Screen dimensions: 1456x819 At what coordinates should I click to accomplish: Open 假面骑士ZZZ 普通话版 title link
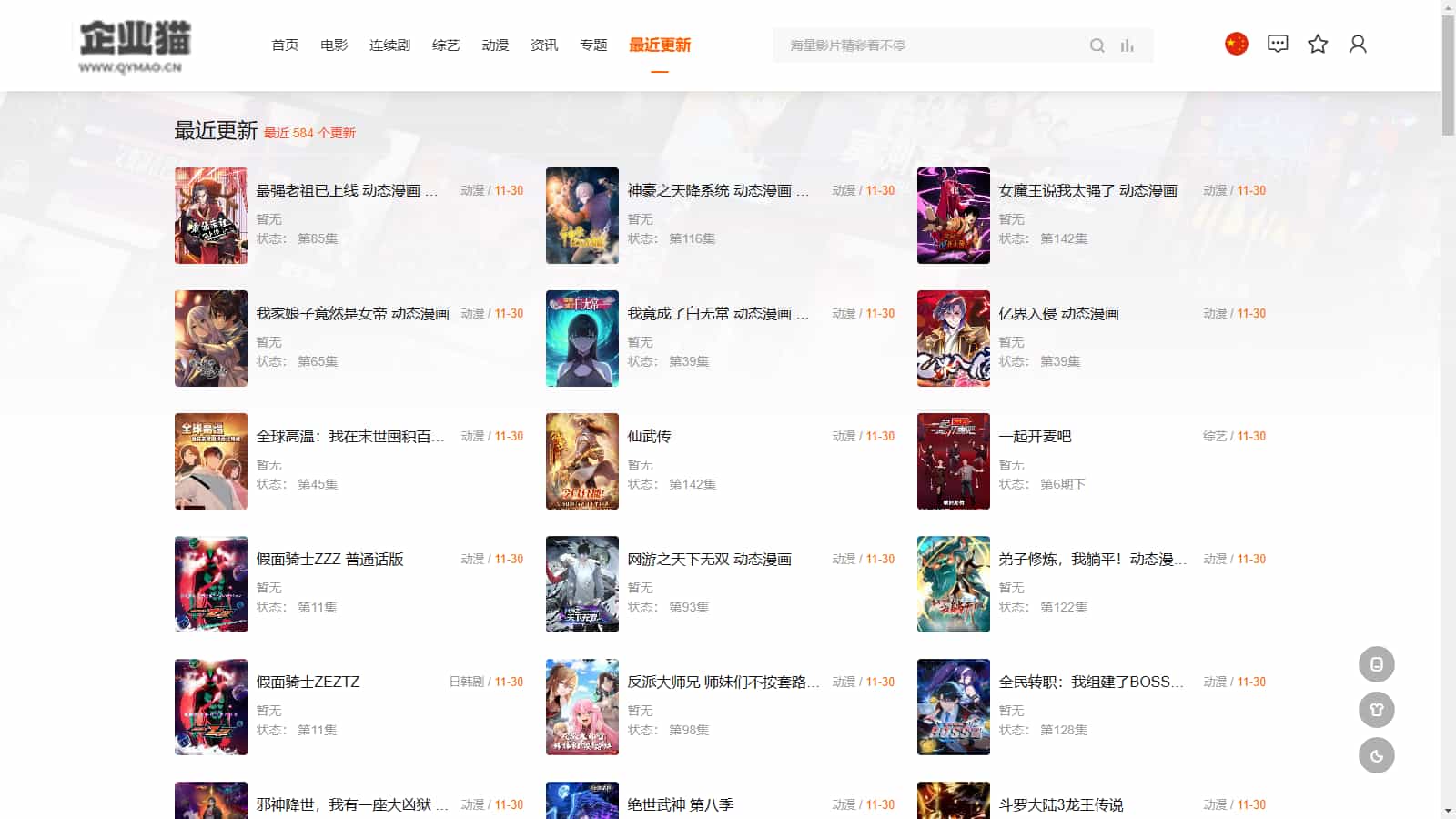tap(329, 560)
